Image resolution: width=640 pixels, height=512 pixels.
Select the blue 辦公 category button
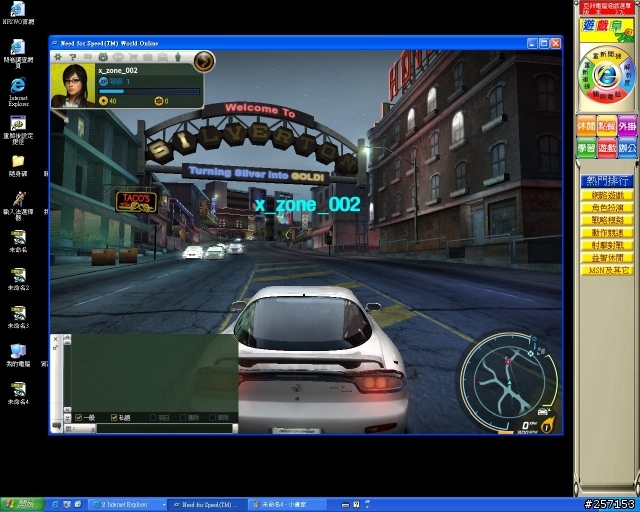click(x=627, y=148)
